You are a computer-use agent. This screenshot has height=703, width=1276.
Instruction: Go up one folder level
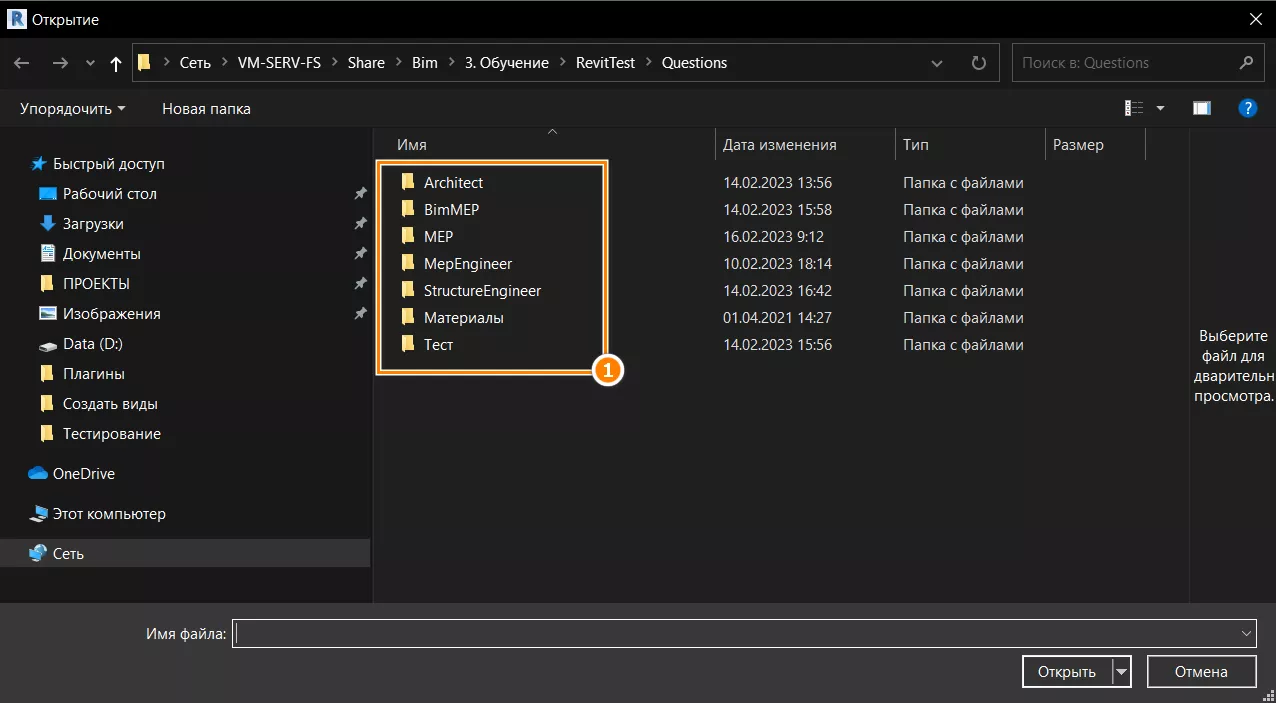point(116,63)
